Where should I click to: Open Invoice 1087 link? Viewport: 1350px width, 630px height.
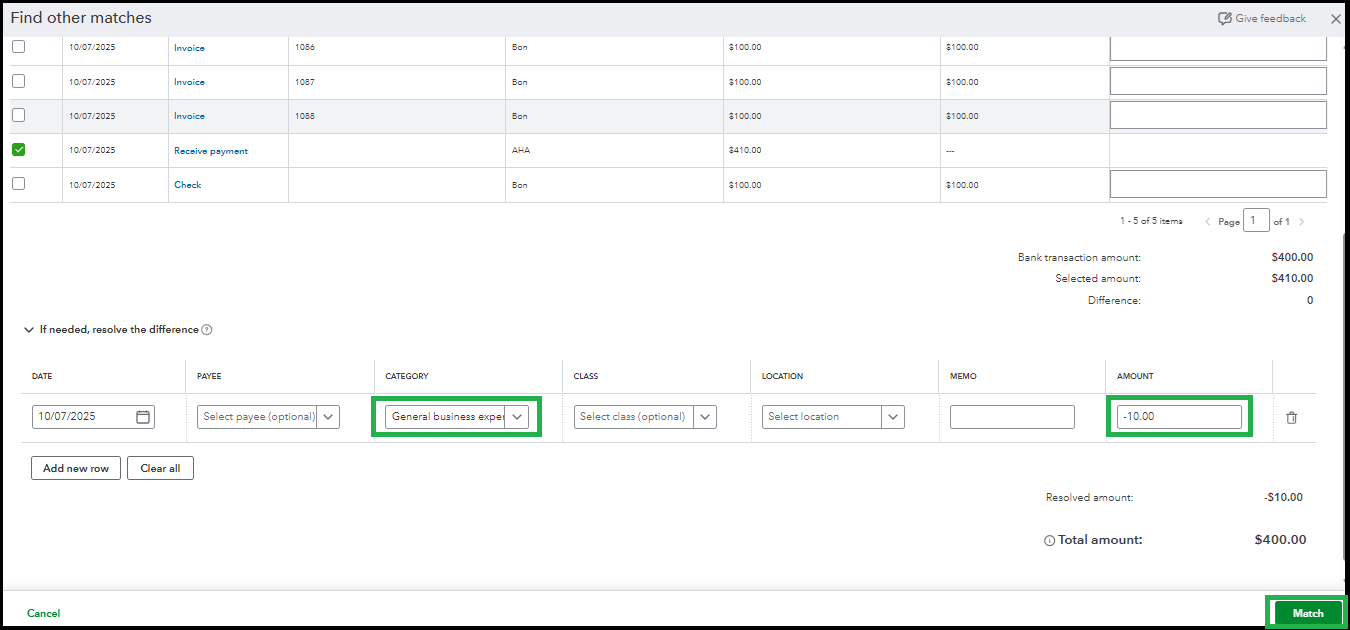pos(189,82)
